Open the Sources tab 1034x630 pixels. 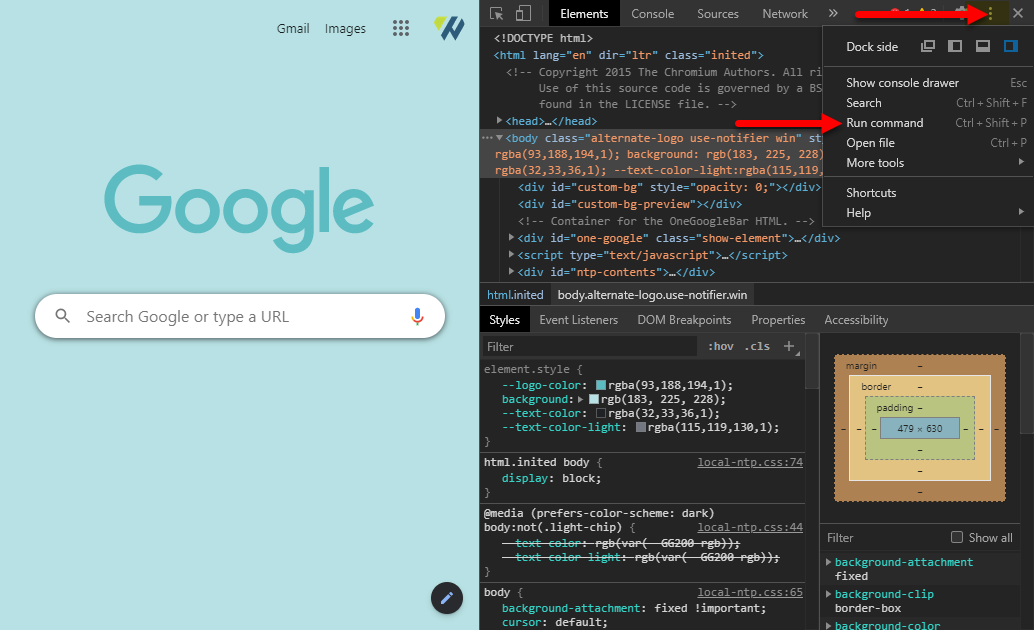(717, 13)
